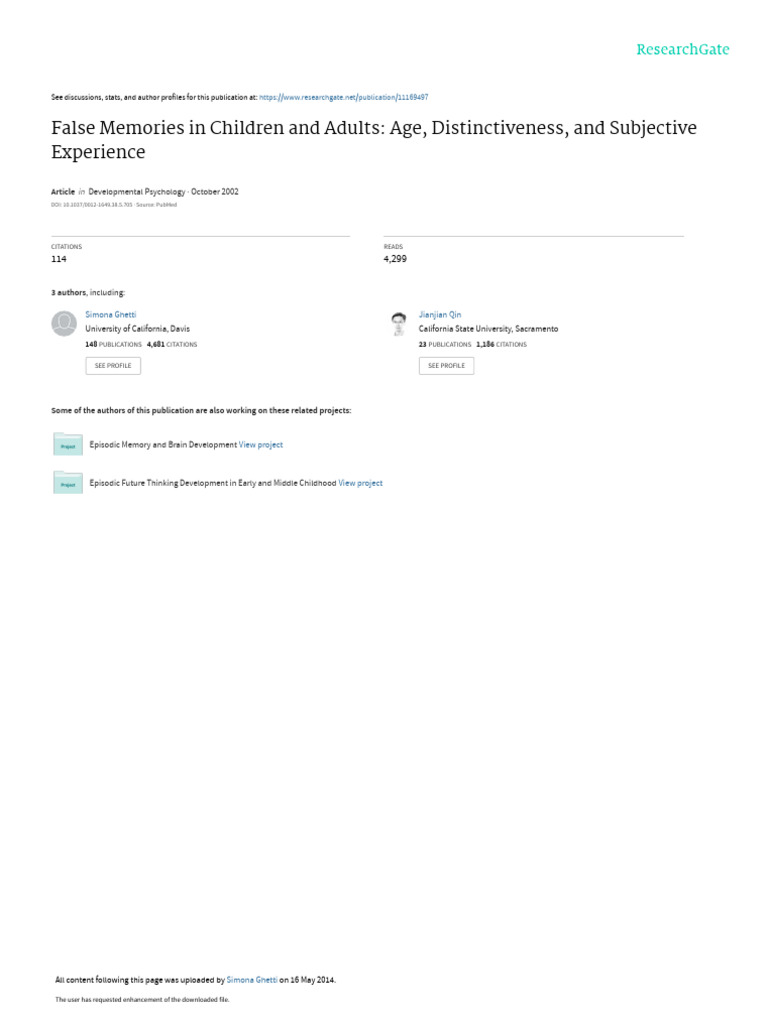The width and height of the screenshot is (768, 1024).
Task: Open Jianjian Qin's author name link
Action: coord(440,315)
